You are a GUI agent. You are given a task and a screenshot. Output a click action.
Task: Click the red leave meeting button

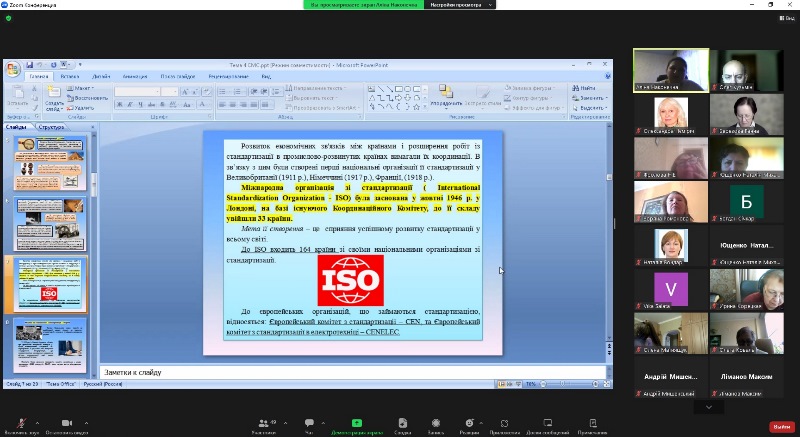click(x=781, y=426)
